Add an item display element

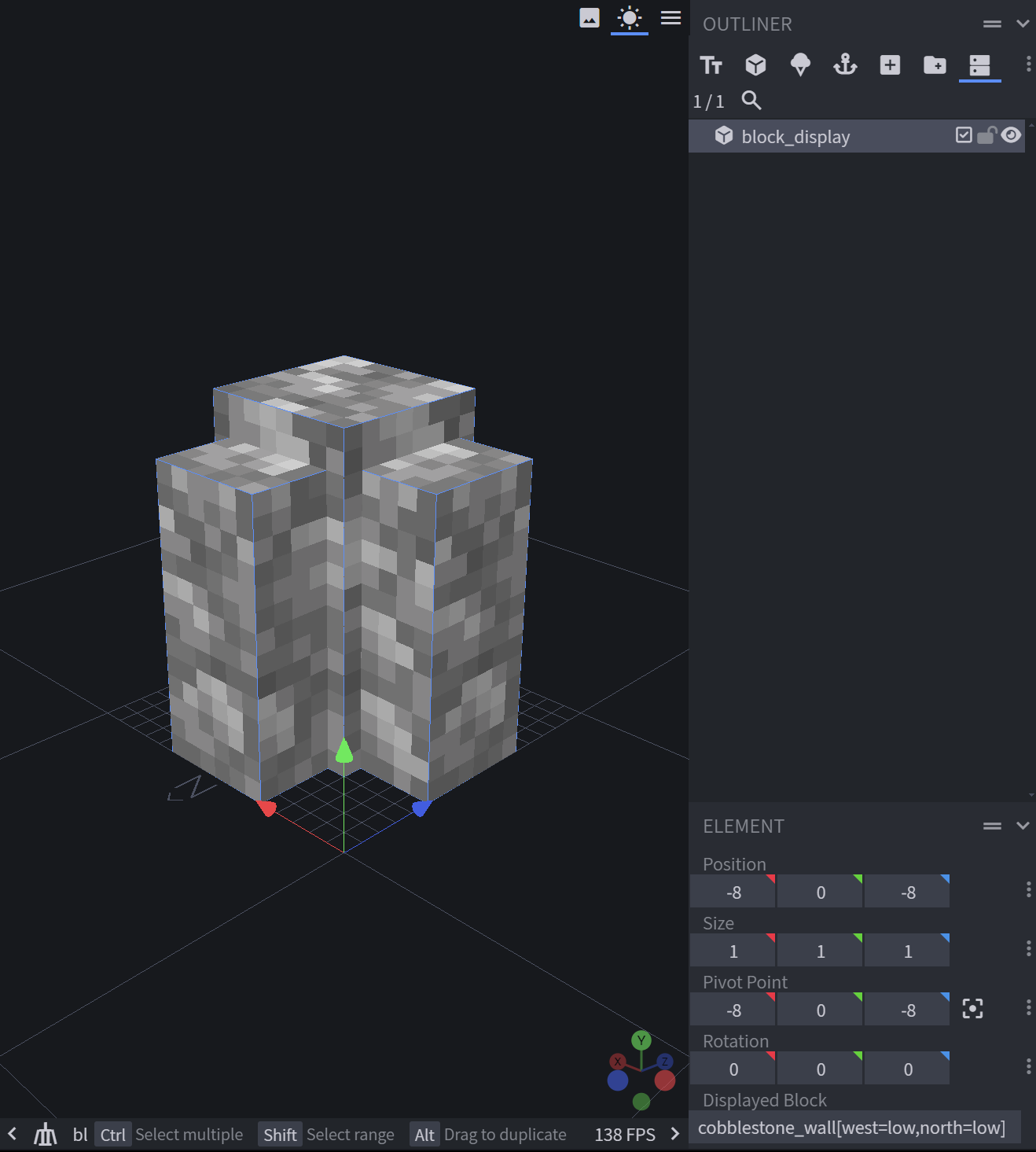click(x=800, y=64)
